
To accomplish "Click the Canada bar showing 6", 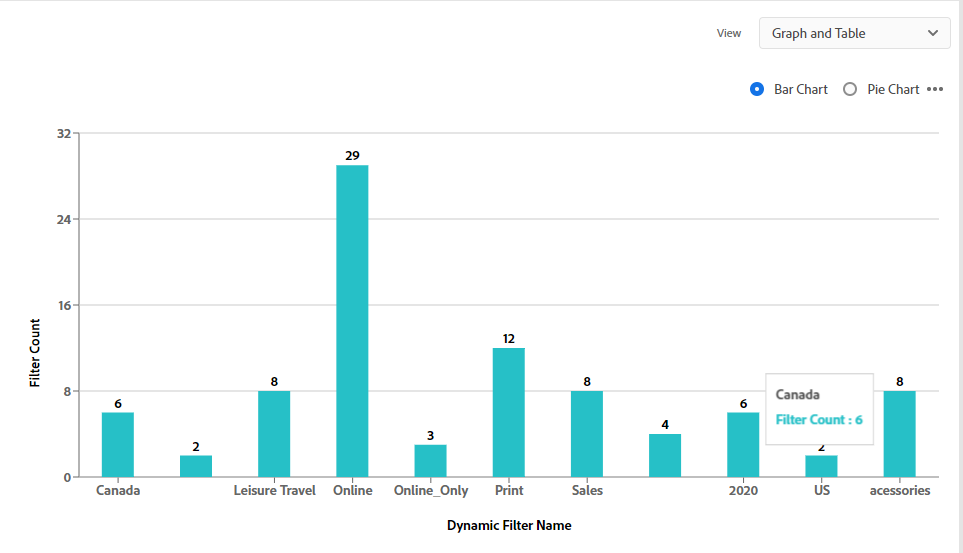I will 117,444.
